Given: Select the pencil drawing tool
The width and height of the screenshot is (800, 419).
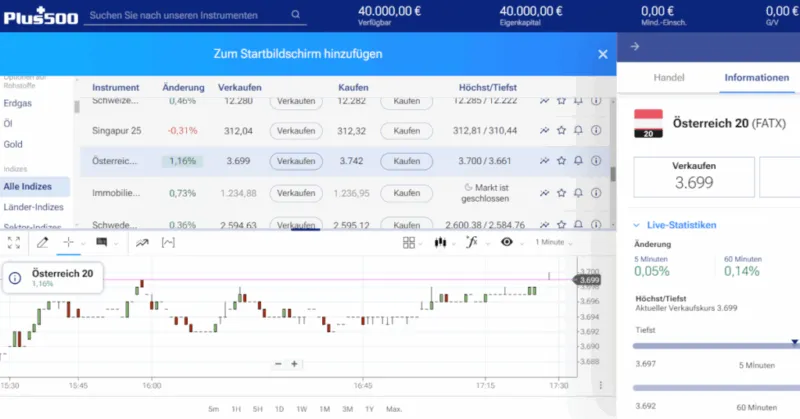Looking at the screenshot, I should (x=42, y=243).
